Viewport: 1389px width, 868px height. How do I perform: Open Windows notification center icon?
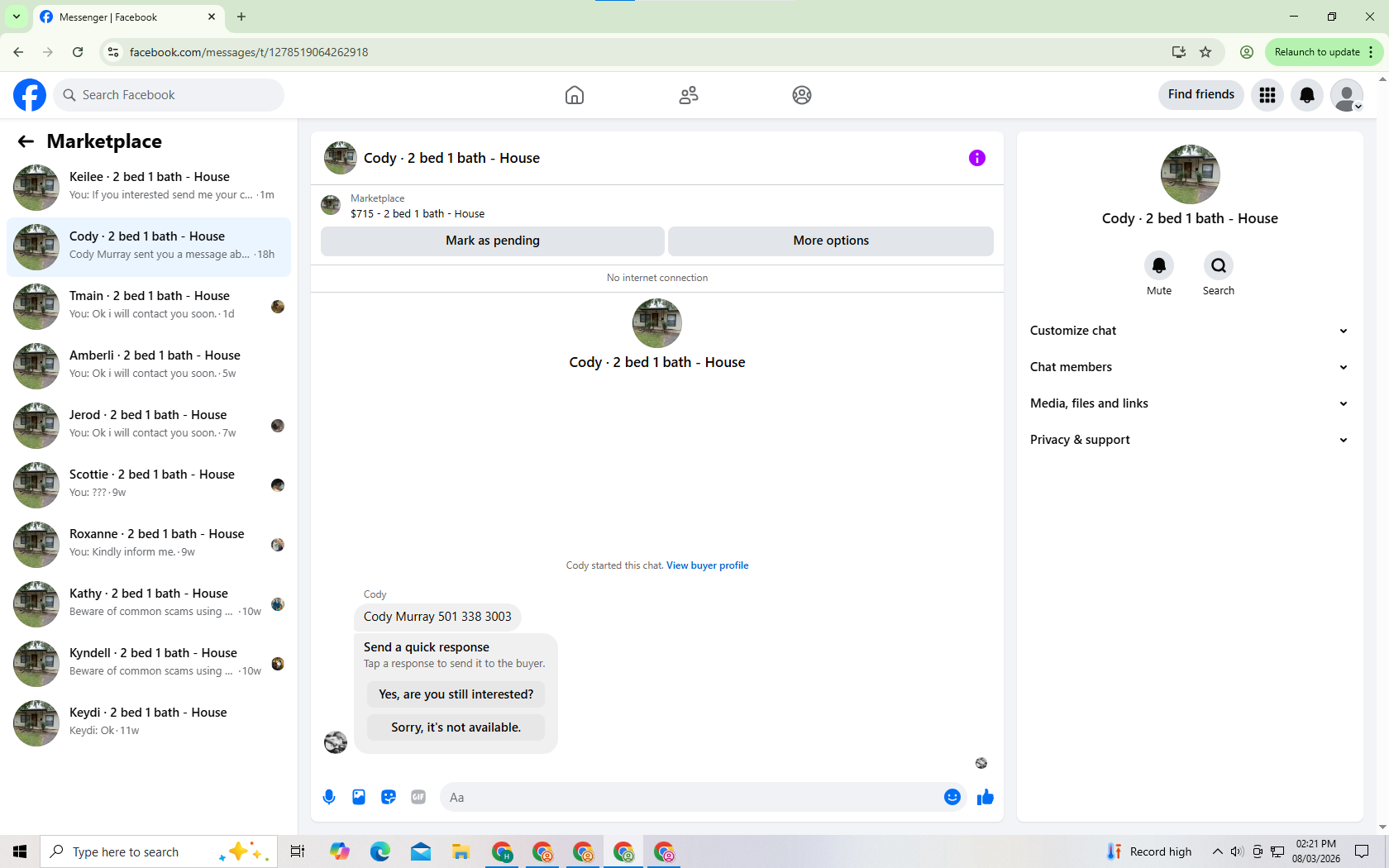click(1363, 851)
